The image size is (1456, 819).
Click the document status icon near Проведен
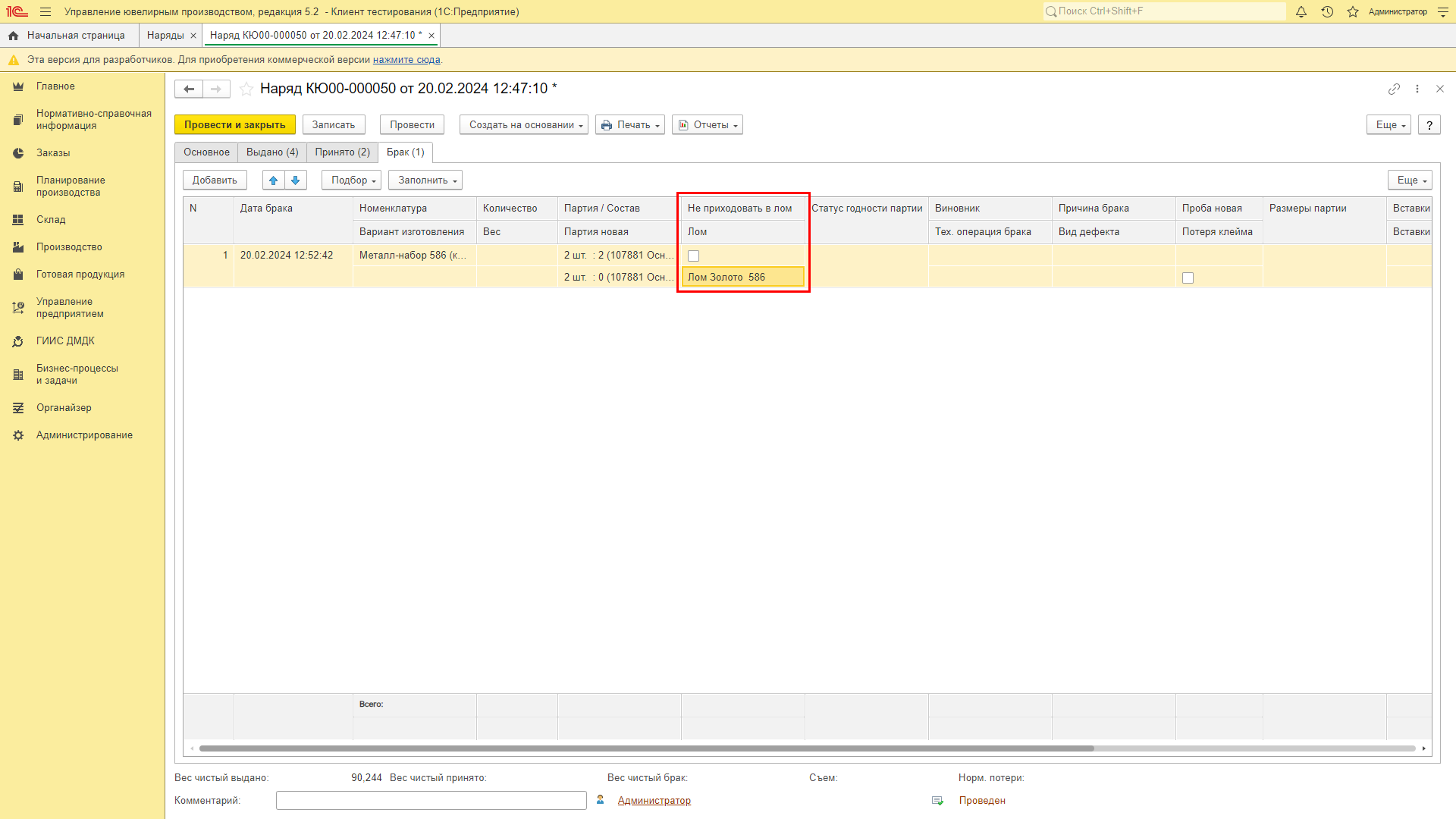point(938,801)
